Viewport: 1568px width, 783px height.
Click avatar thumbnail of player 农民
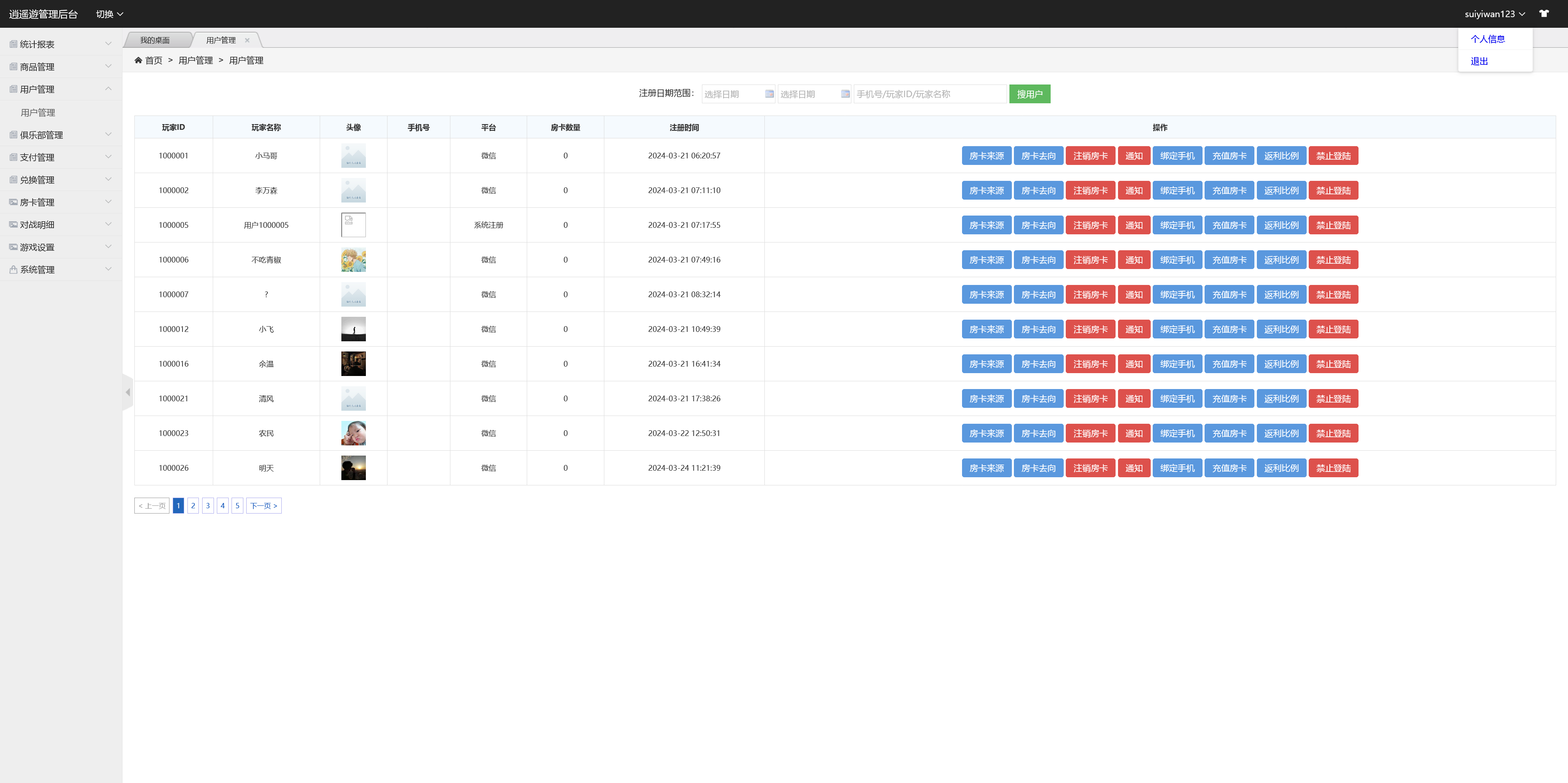353,433
